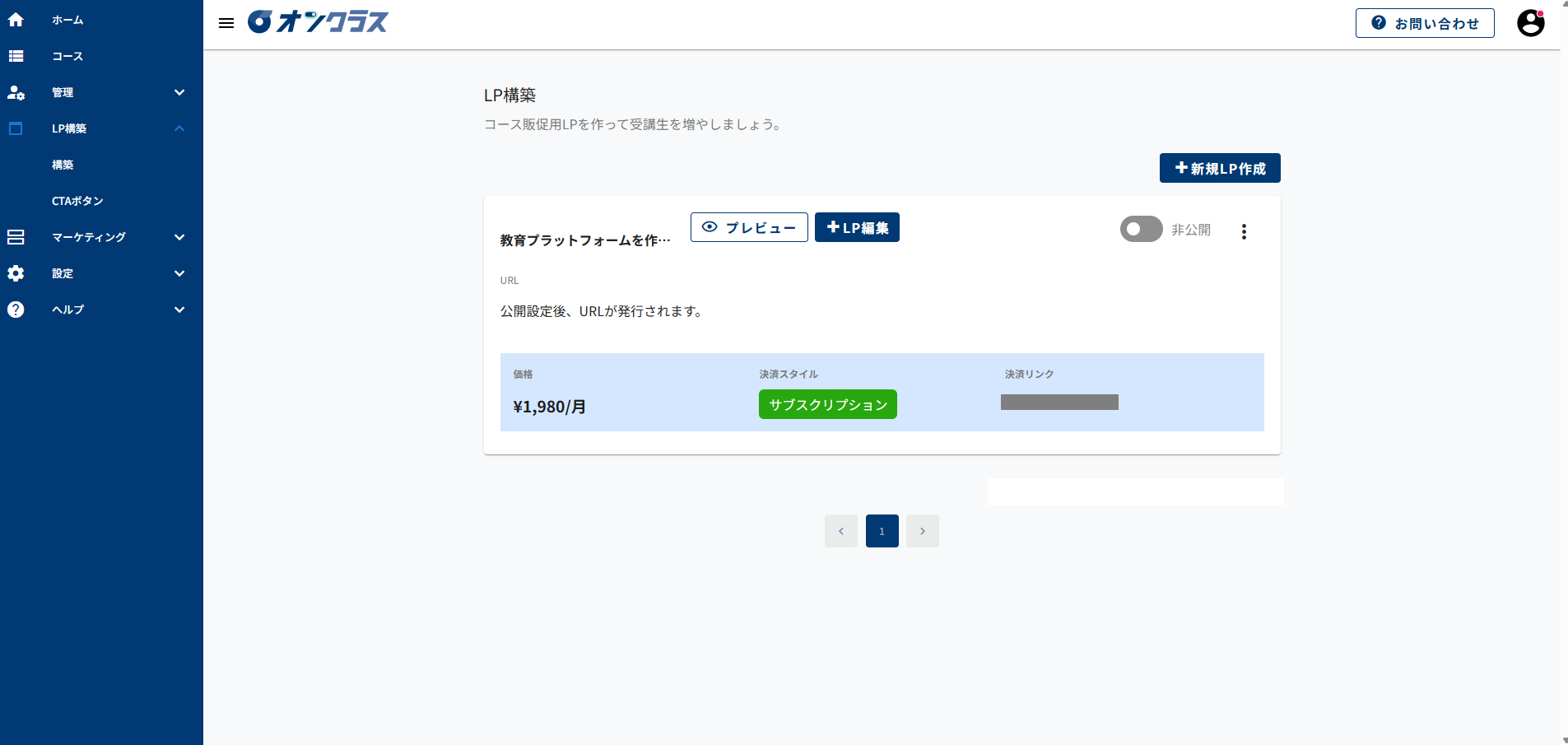Click the ヘルプ question mark icon
Viewport: 1568px width, 745px height.
(16, 310)
